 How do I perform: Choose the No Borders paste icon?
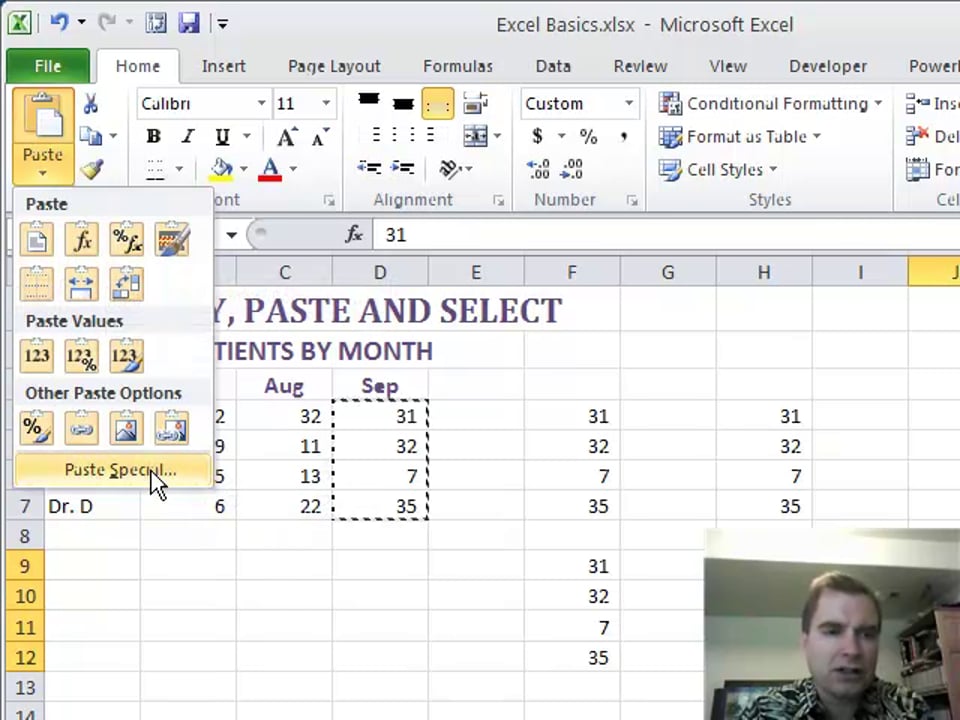pyautogui.click(x=37, y=283)
